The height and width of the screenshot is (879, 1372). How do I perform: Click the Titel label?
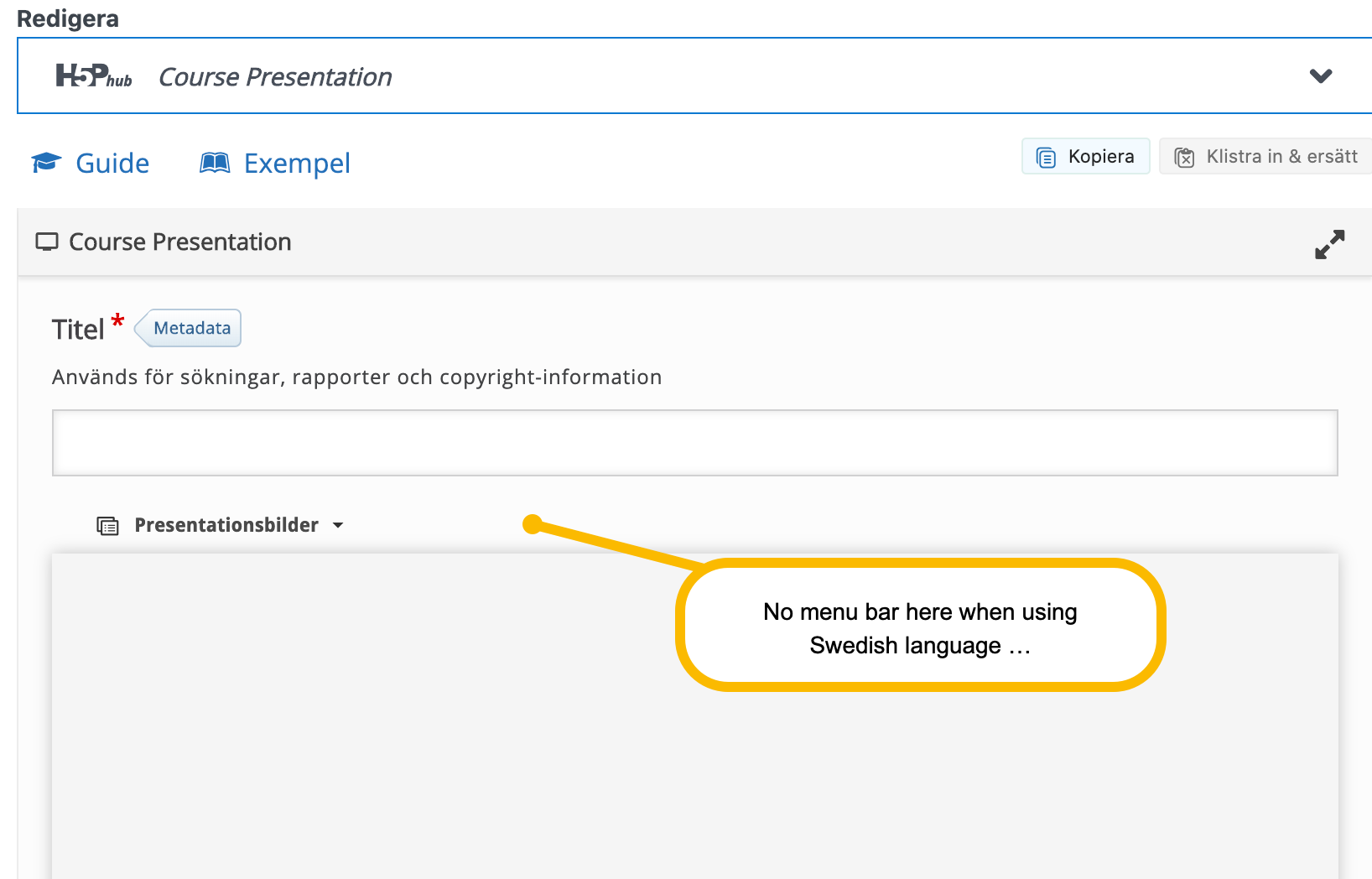(78, 329)
